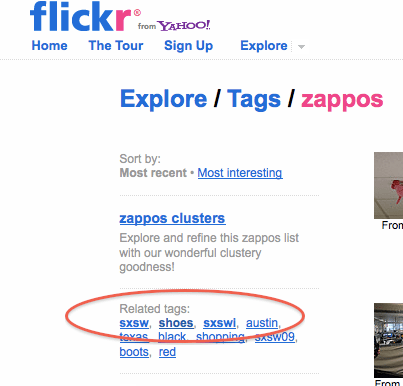Open the Explore menu item
This screenshot has width=403, height=386.
click(264, 46)
